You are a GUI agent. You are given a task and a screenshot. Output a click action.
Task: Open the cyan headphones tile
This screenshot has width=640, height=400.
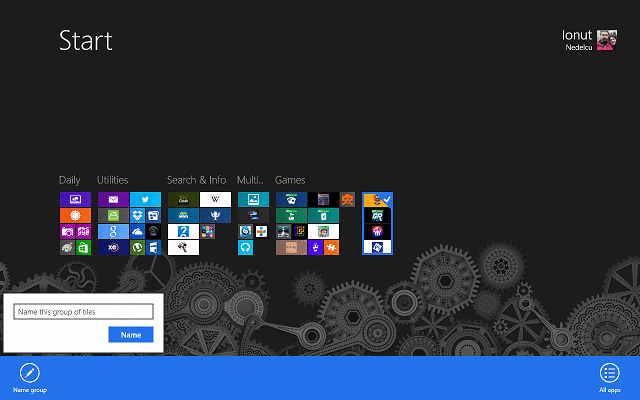[245, 247]
